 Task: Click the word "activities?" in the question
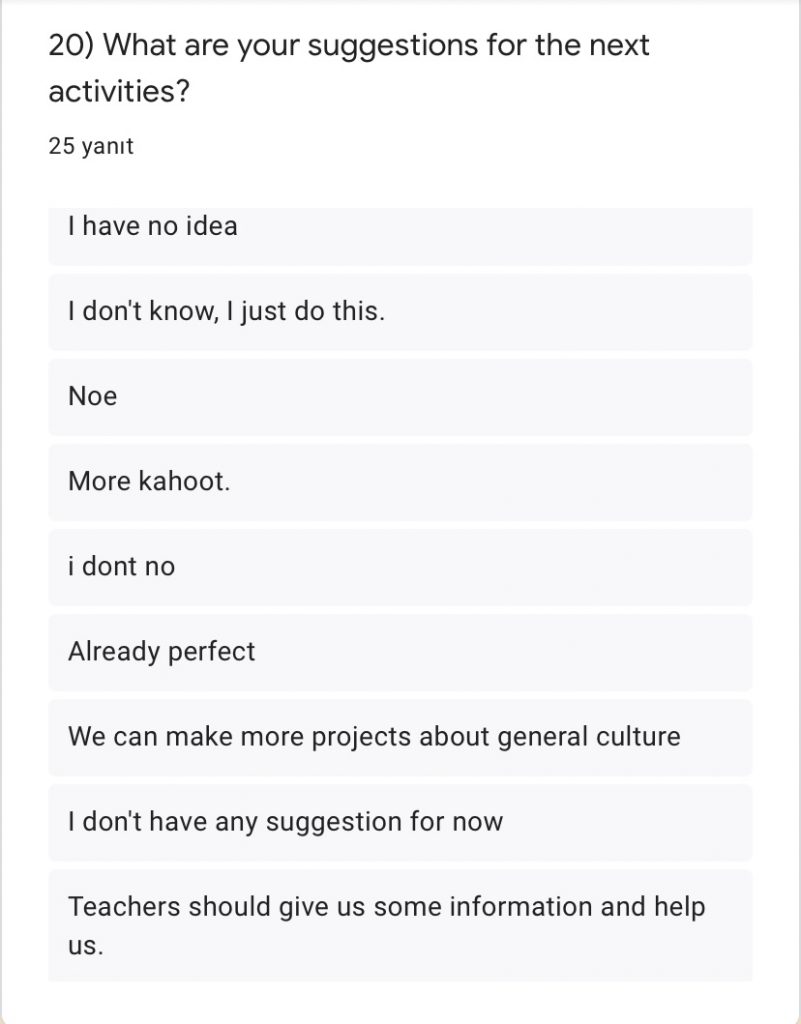[119, 92]
